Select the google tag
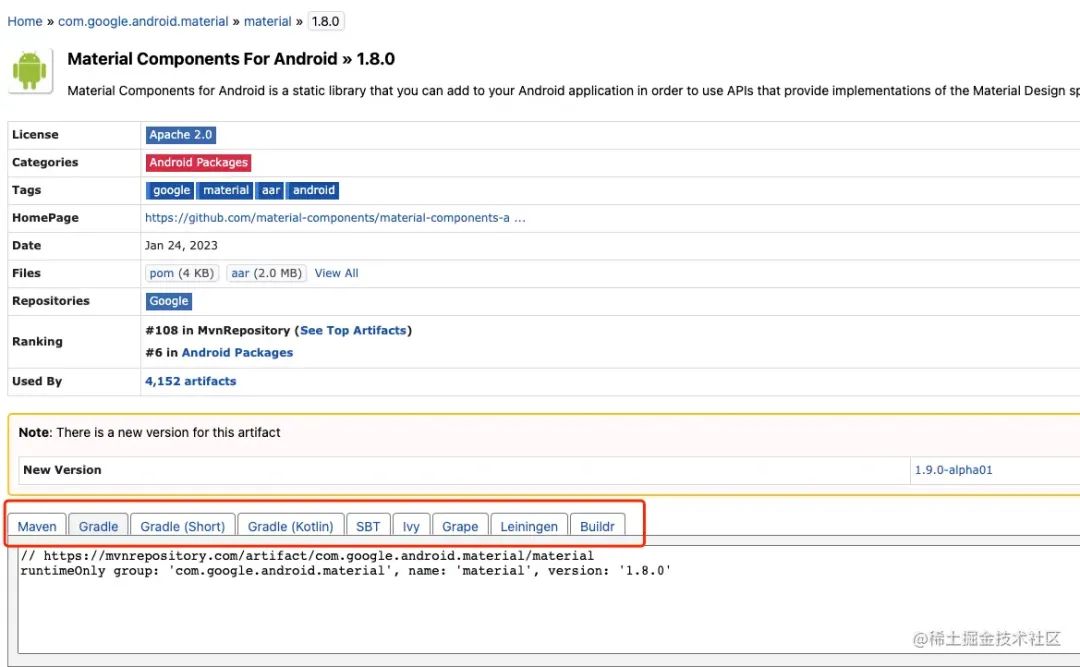 point(171,190)
